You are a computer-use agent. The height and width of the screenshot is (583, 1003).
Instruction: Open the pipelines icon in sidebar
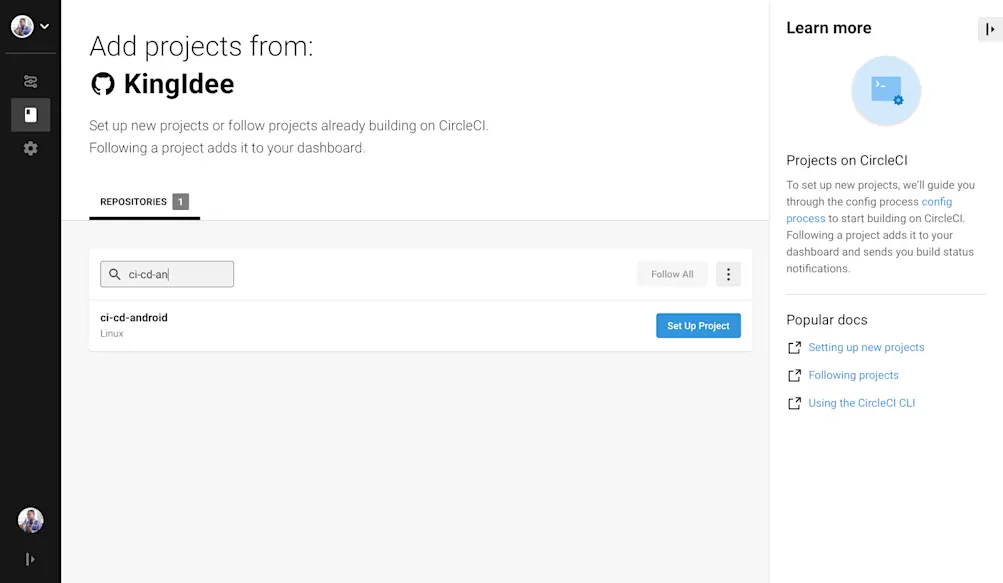pos(30,81)
